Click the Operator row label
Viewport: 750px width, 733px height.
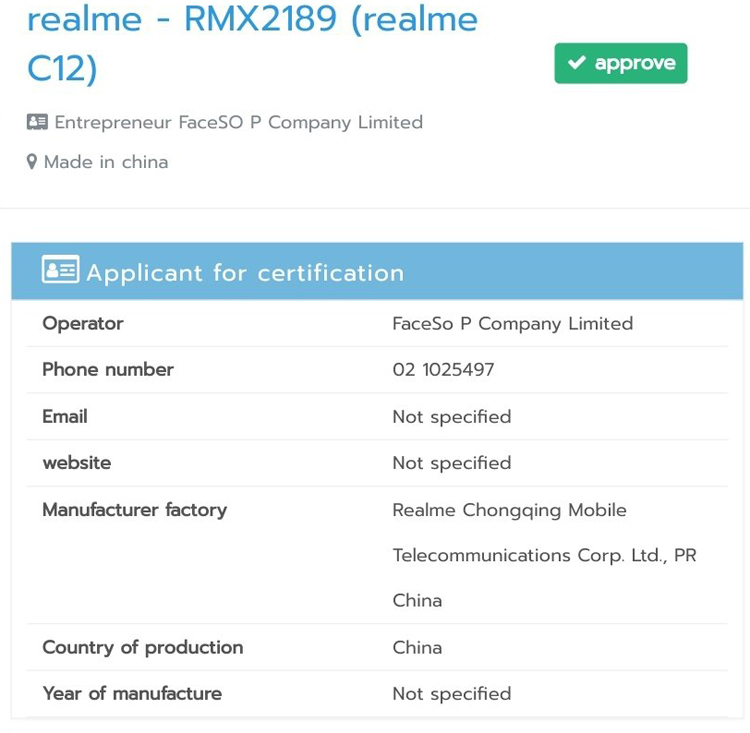click(x=83, y=323)
